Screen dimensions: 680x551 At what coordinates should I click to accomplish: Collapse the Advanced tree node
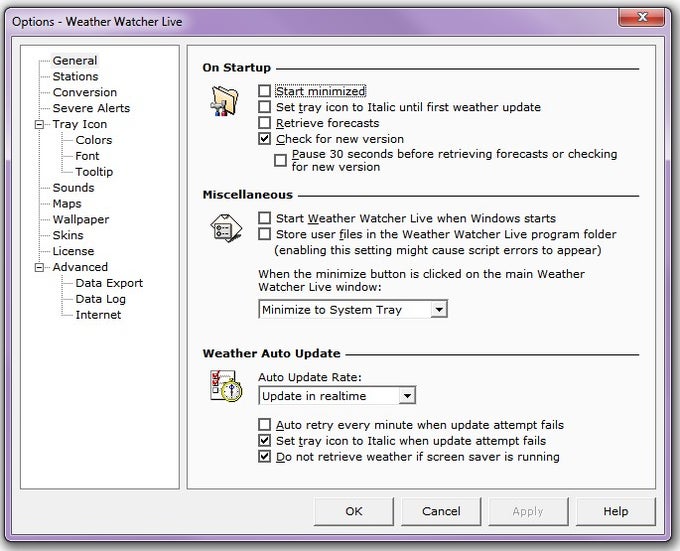pyautogui.click(x=39, y=267)
